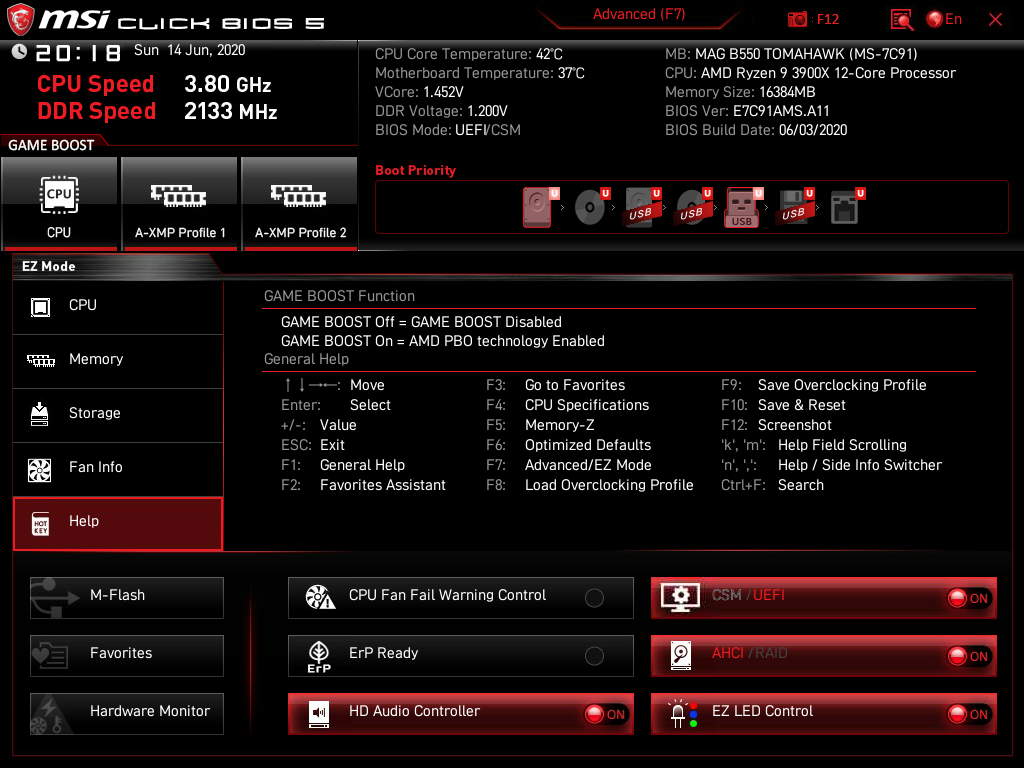Click the CPU Fan Fail warning fan icon
Image resolution: width=1024 pixels, height=768 pixels.
pos(320,597)
